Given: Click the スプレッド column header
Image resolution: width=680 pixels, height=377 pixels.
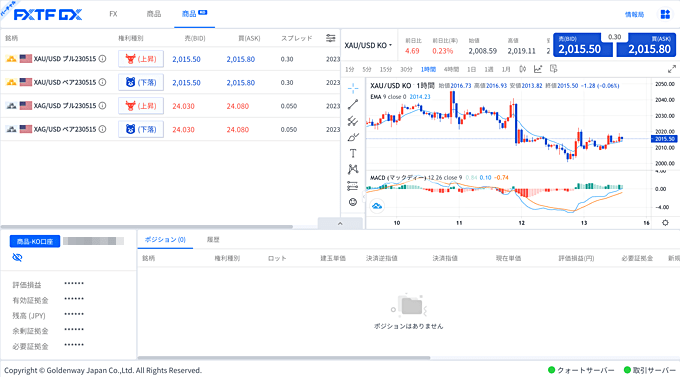Looking at the screenshot, I should click(297, 38).
